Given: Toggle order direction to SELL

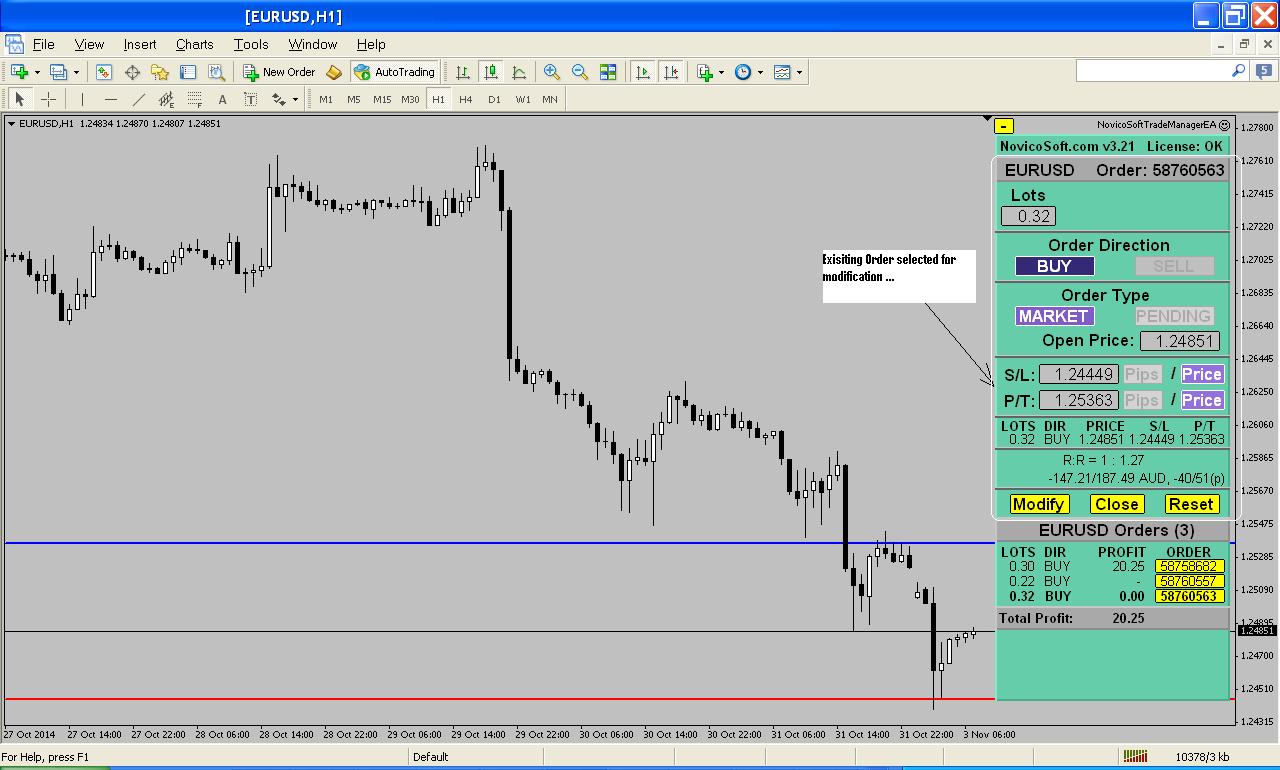Looking at the screenshot, I should tap(1173, 266).
